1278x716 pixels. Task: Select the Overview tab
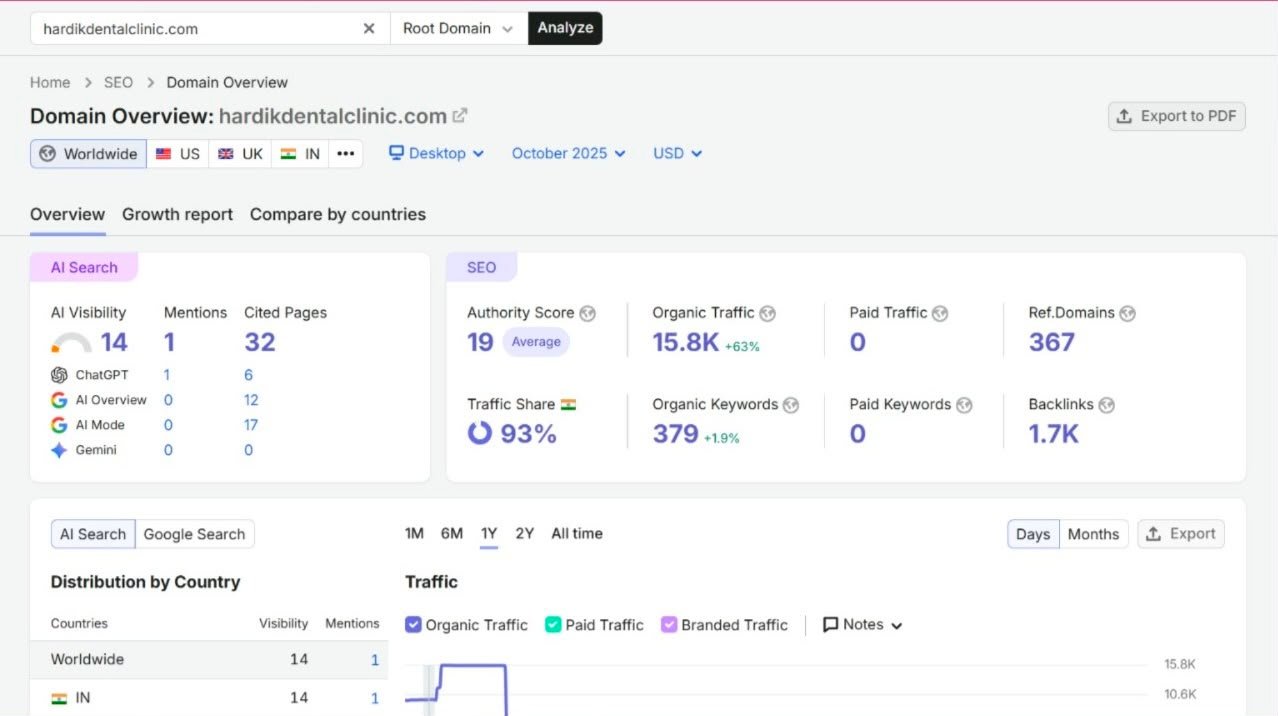(67, 214)
